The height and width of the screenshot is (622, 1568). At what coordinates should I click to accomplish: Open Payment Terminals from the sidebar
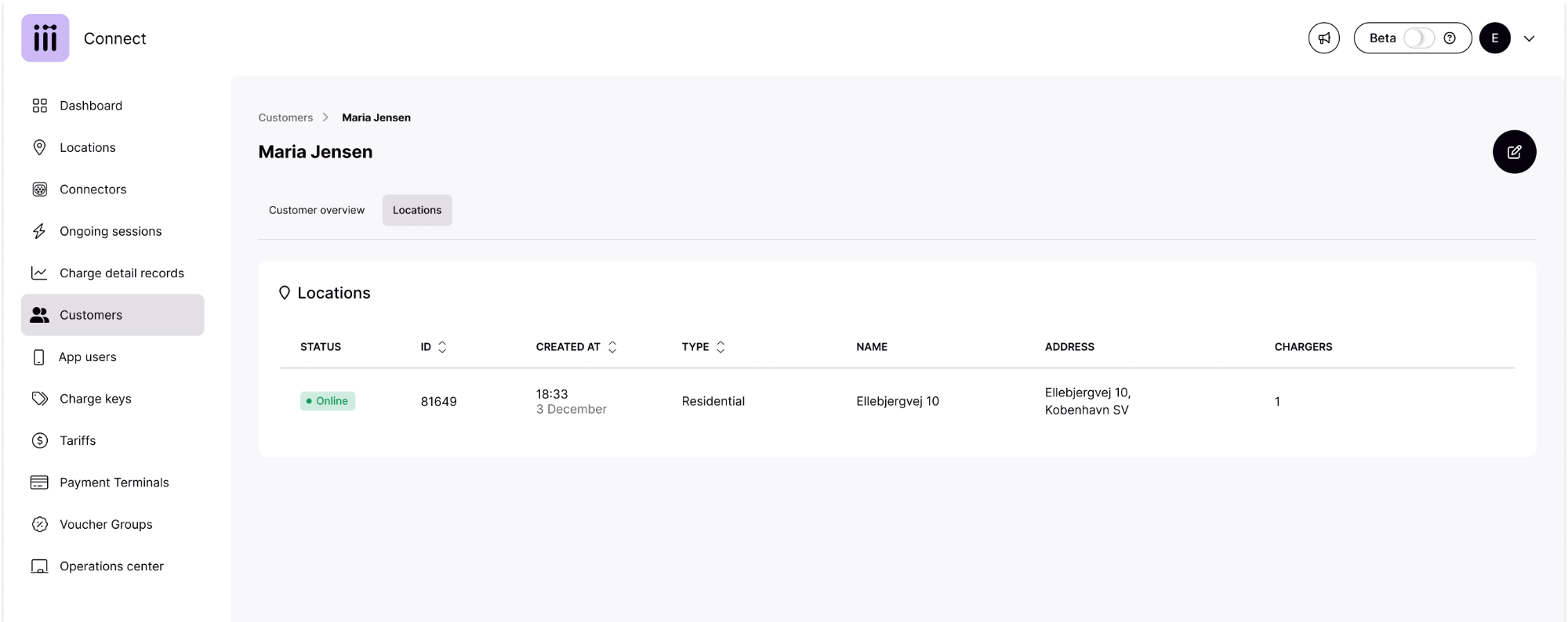point(114,483)
